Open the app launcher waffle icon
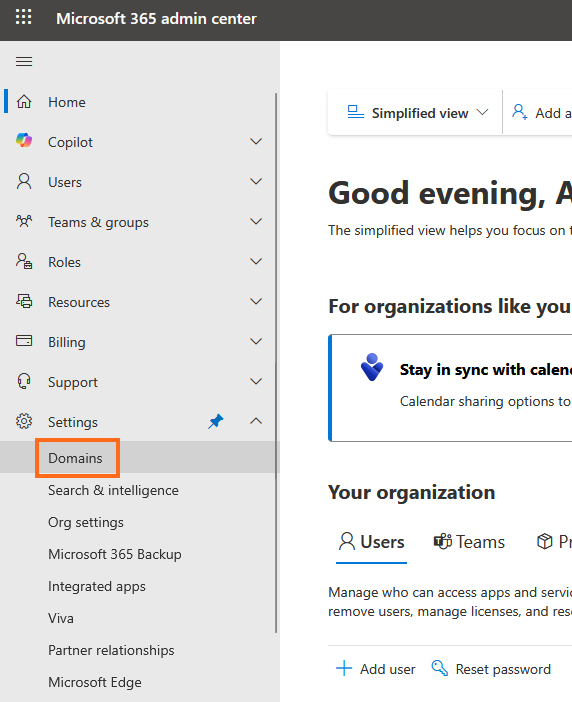This screenshot has height=702, width=572. (24, 17)
